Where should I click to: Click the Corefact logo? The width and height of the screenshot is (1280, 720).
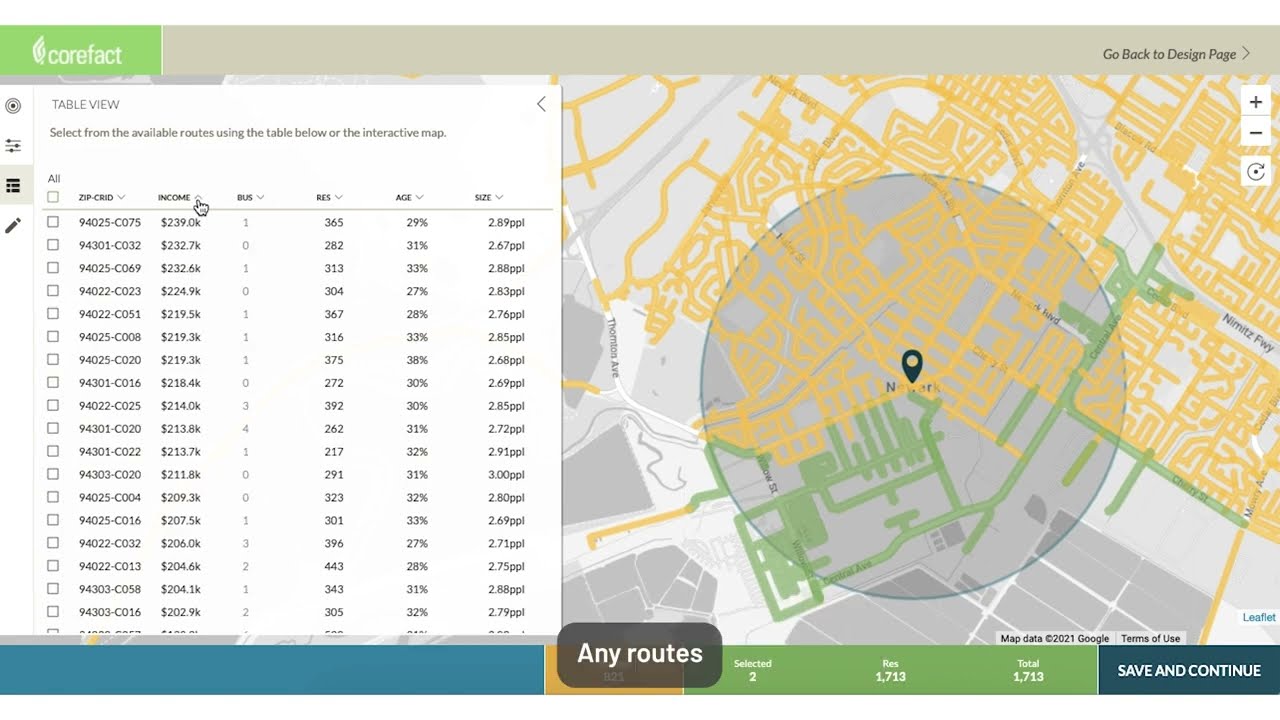(x=79, y=51)
